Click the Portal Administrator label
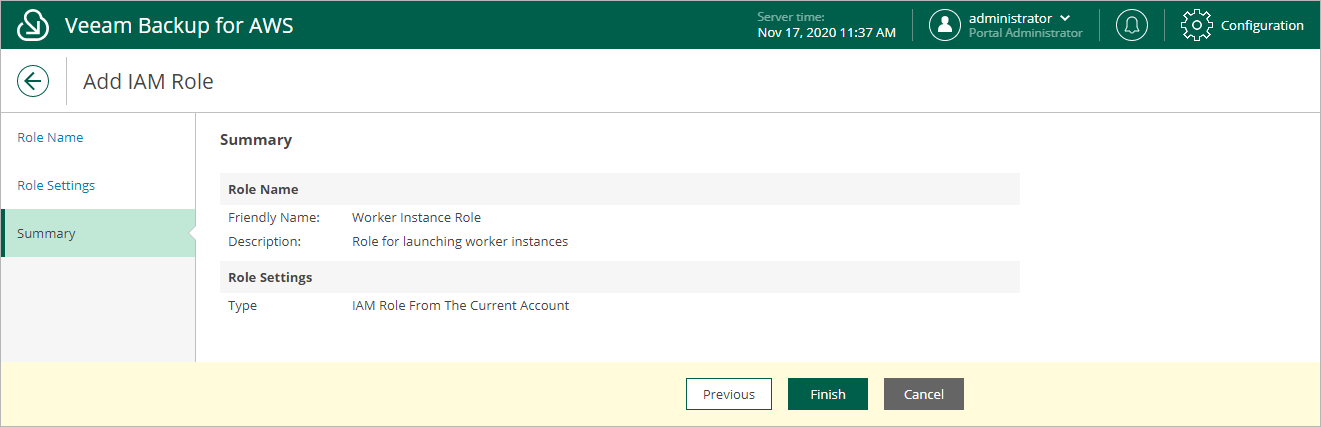The width and height of the screenshot is (1321, 427). 1026,33
